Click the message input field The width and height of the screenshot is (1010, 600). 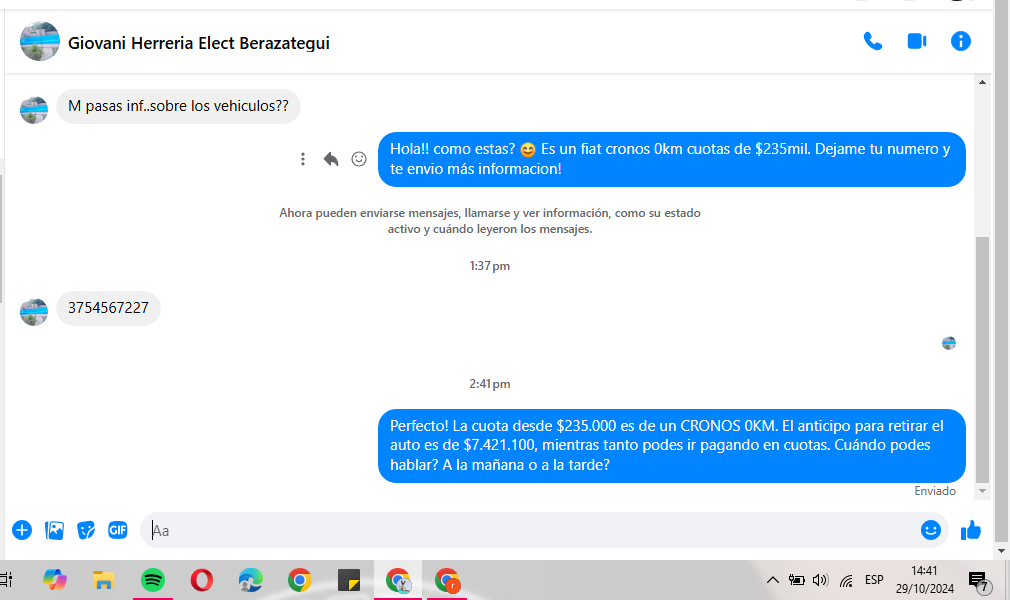point(530,530)
